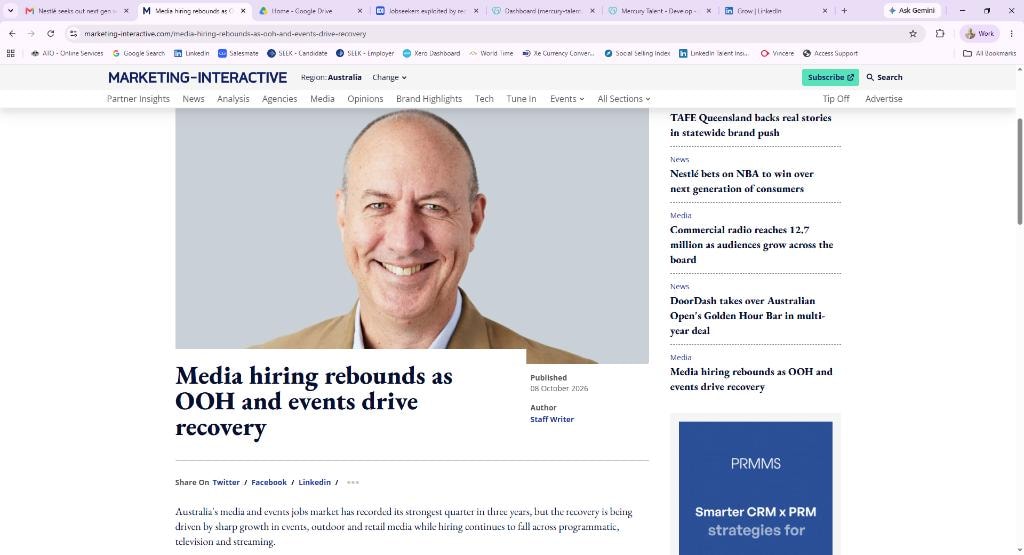Bookmark this page with the star icon

point(913,33)
